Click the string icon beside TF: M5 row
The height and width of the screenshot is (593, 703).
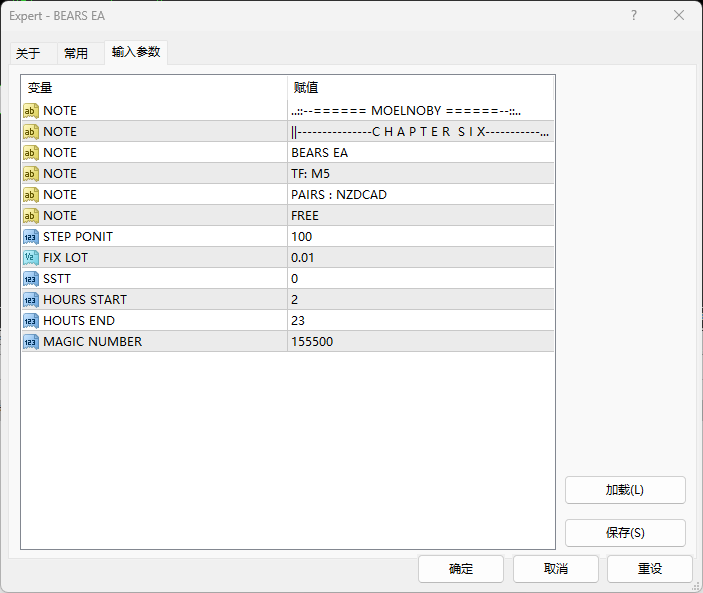31,174
